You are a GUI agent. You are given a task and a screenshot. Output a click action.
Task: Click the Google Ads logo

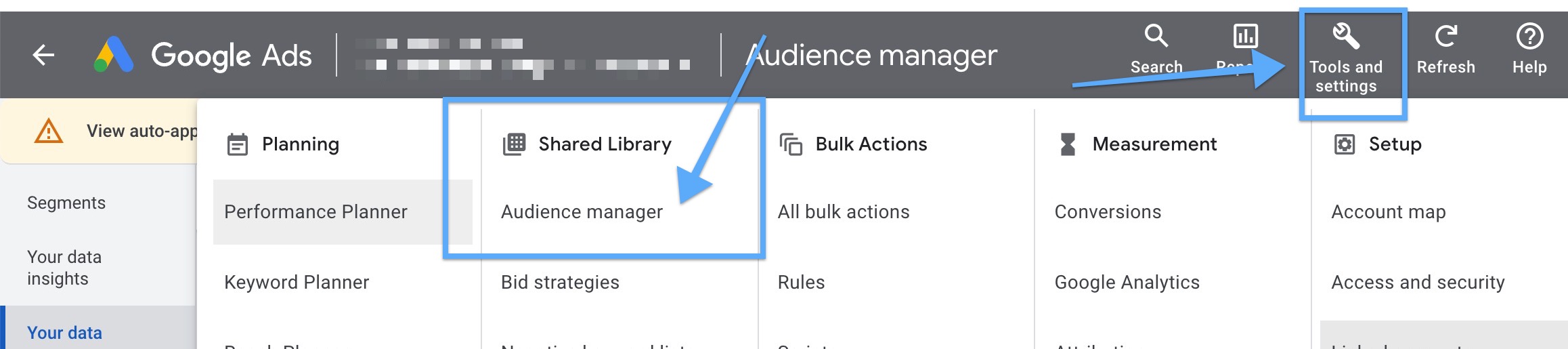click(202, 55)
